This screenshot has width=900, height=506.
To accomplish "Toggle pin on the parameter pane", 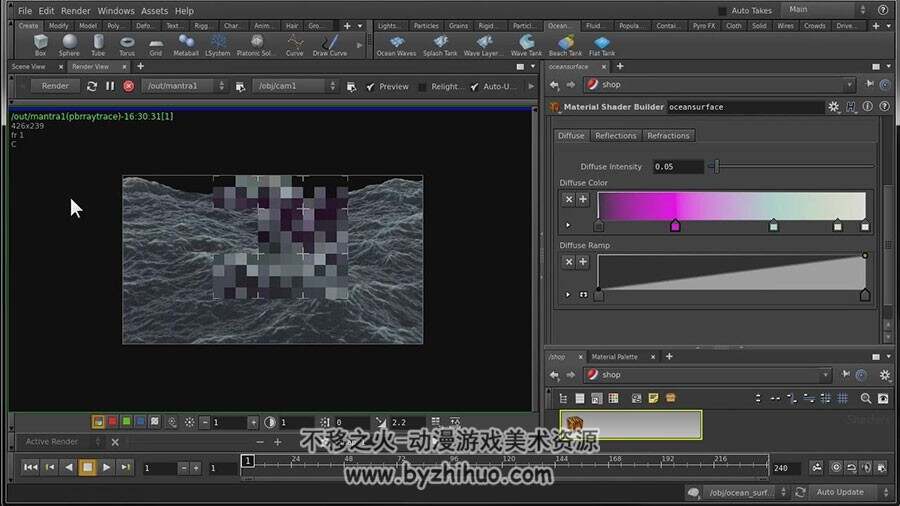I will [870, 84].
